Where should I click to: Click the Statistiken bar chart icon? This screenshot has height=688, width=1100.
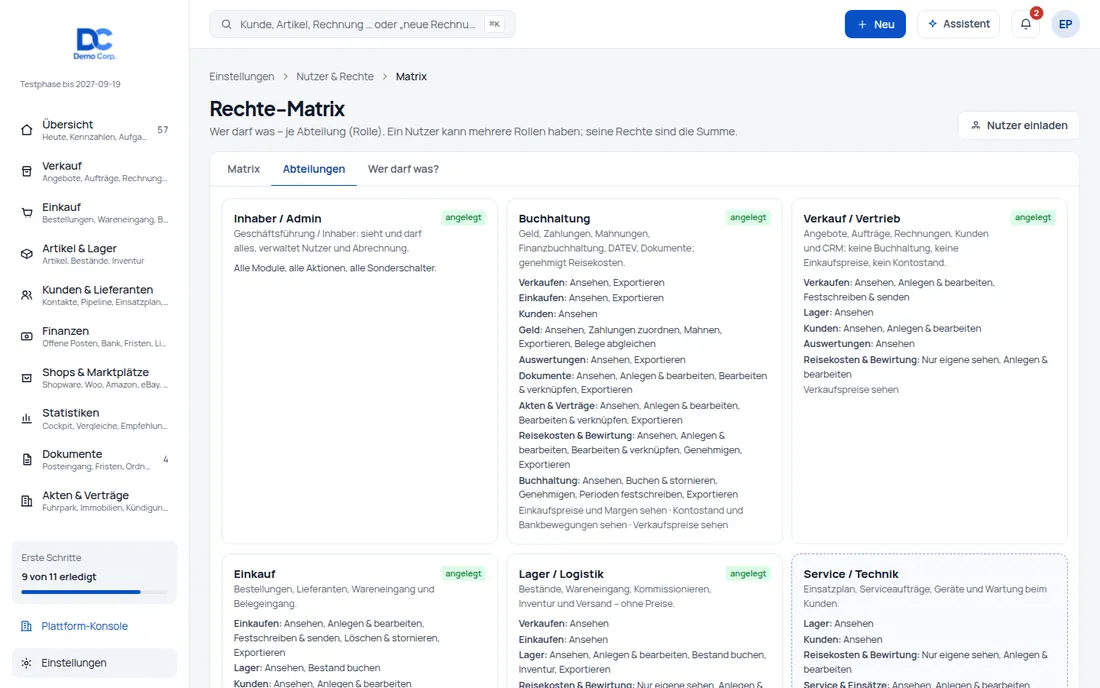tap(27, 419)
